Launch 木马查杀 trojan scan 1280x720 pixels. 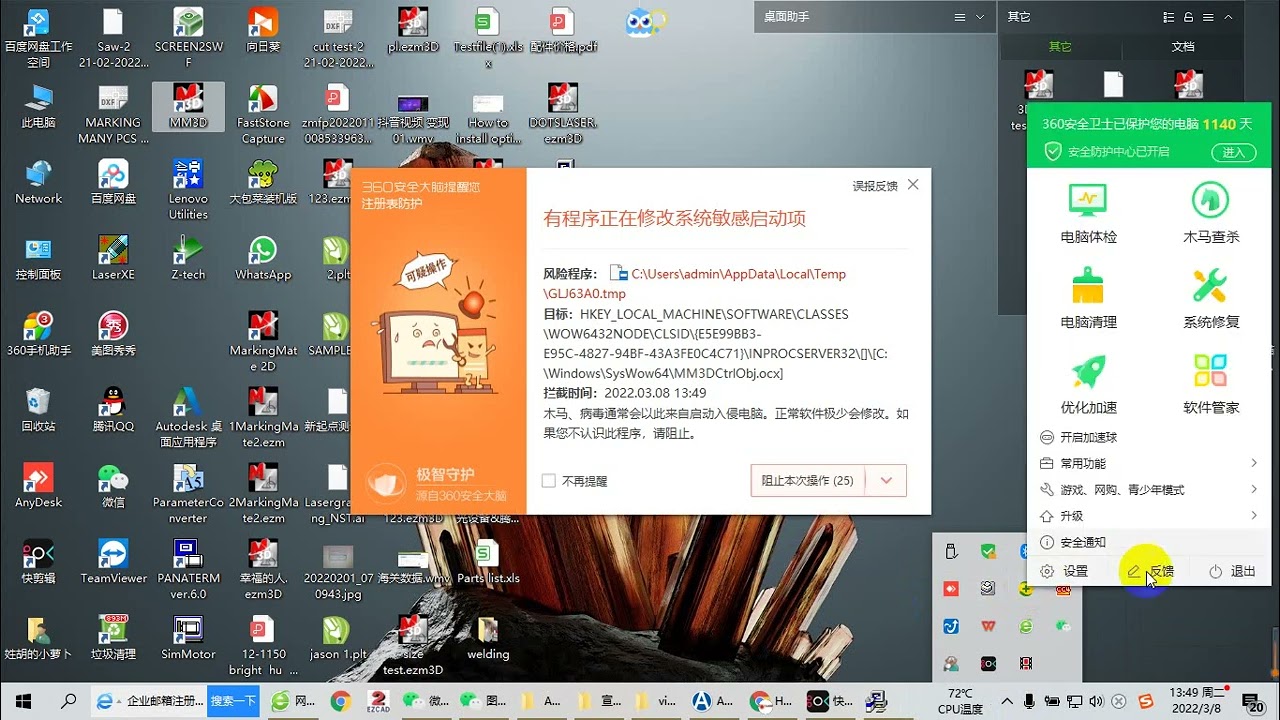(1211, 213)
